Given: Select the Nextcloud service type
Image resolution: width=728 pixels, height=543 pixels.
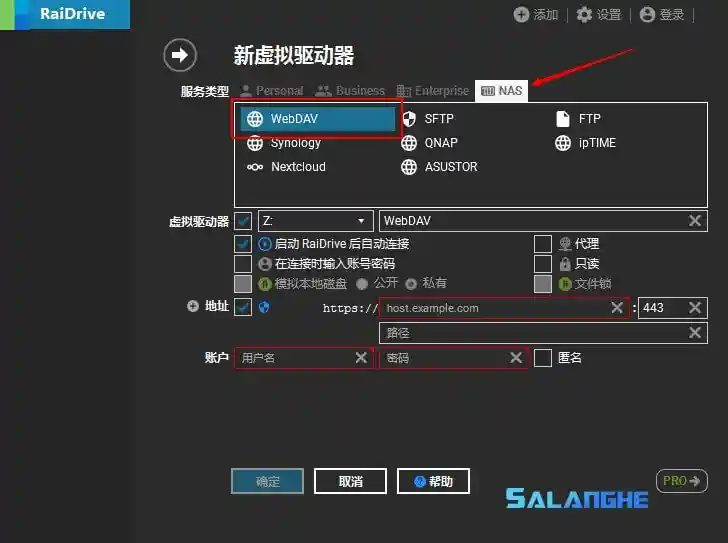Looking at the screenshot, I should point(286,167).
